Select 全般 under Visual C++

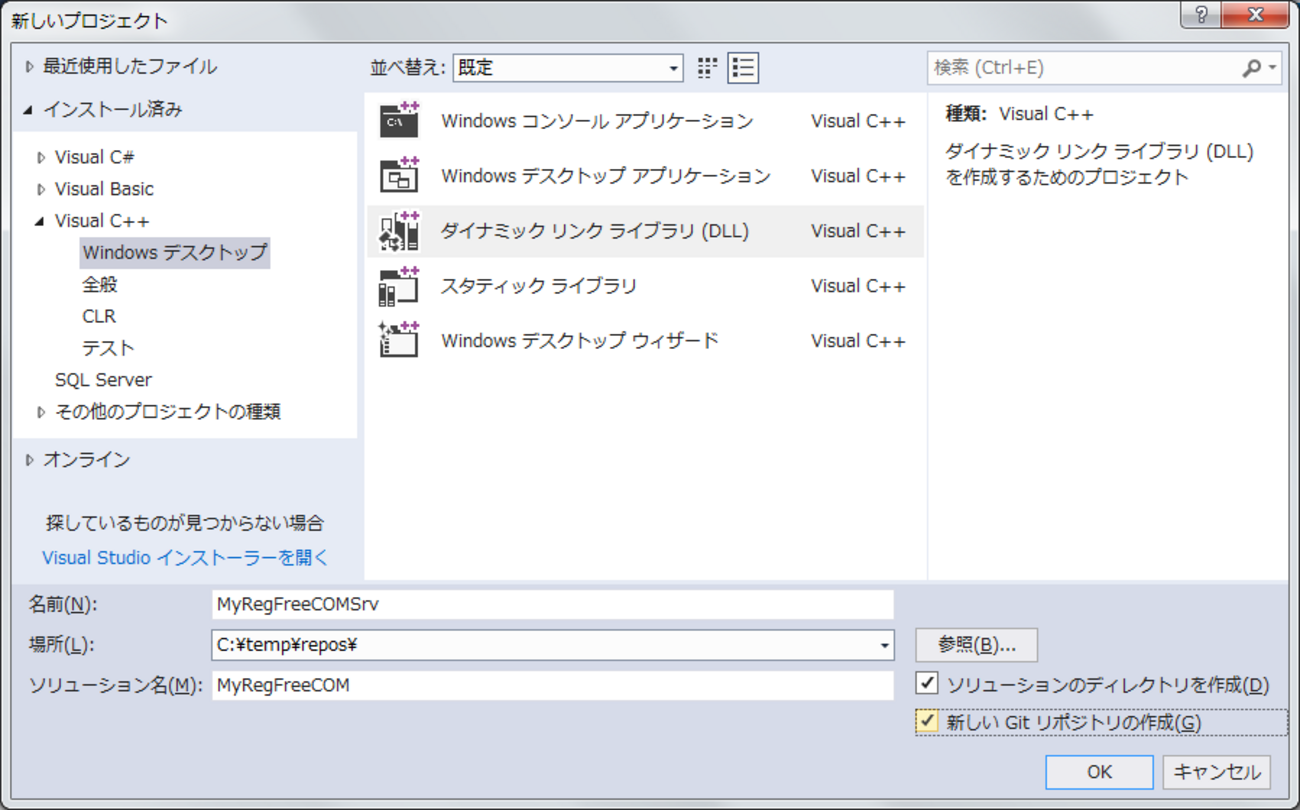(x=100, y=284)
